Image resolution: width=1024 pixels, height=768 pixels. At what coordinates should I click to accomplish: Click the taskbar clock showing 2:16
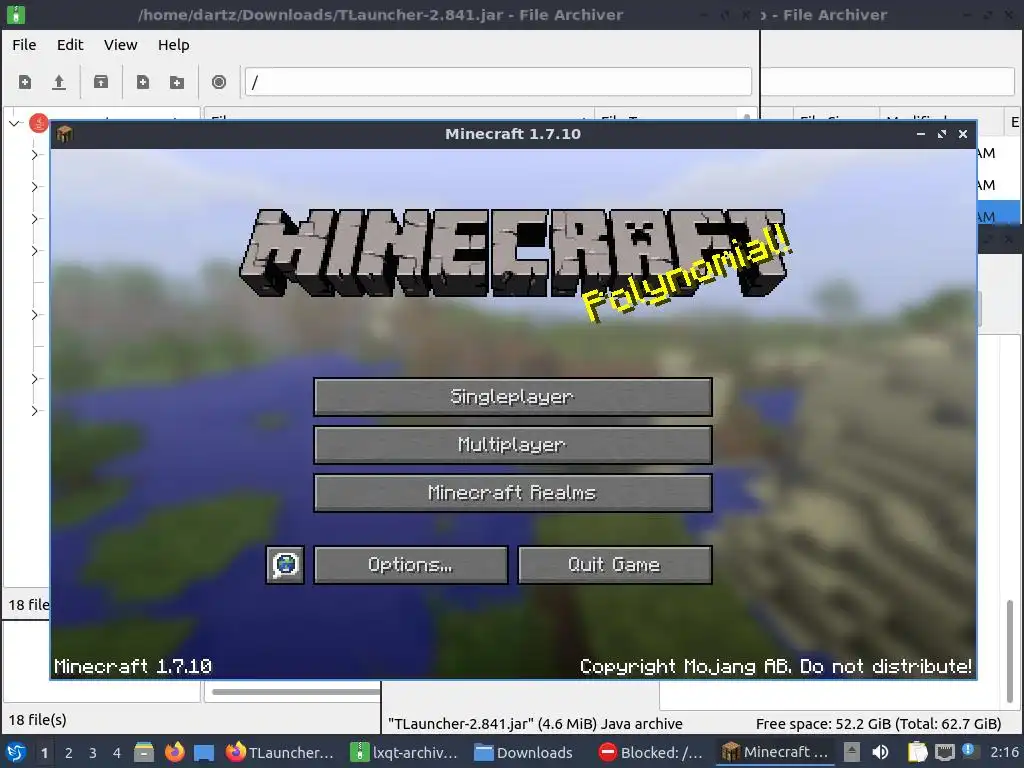coord(1004,752)
